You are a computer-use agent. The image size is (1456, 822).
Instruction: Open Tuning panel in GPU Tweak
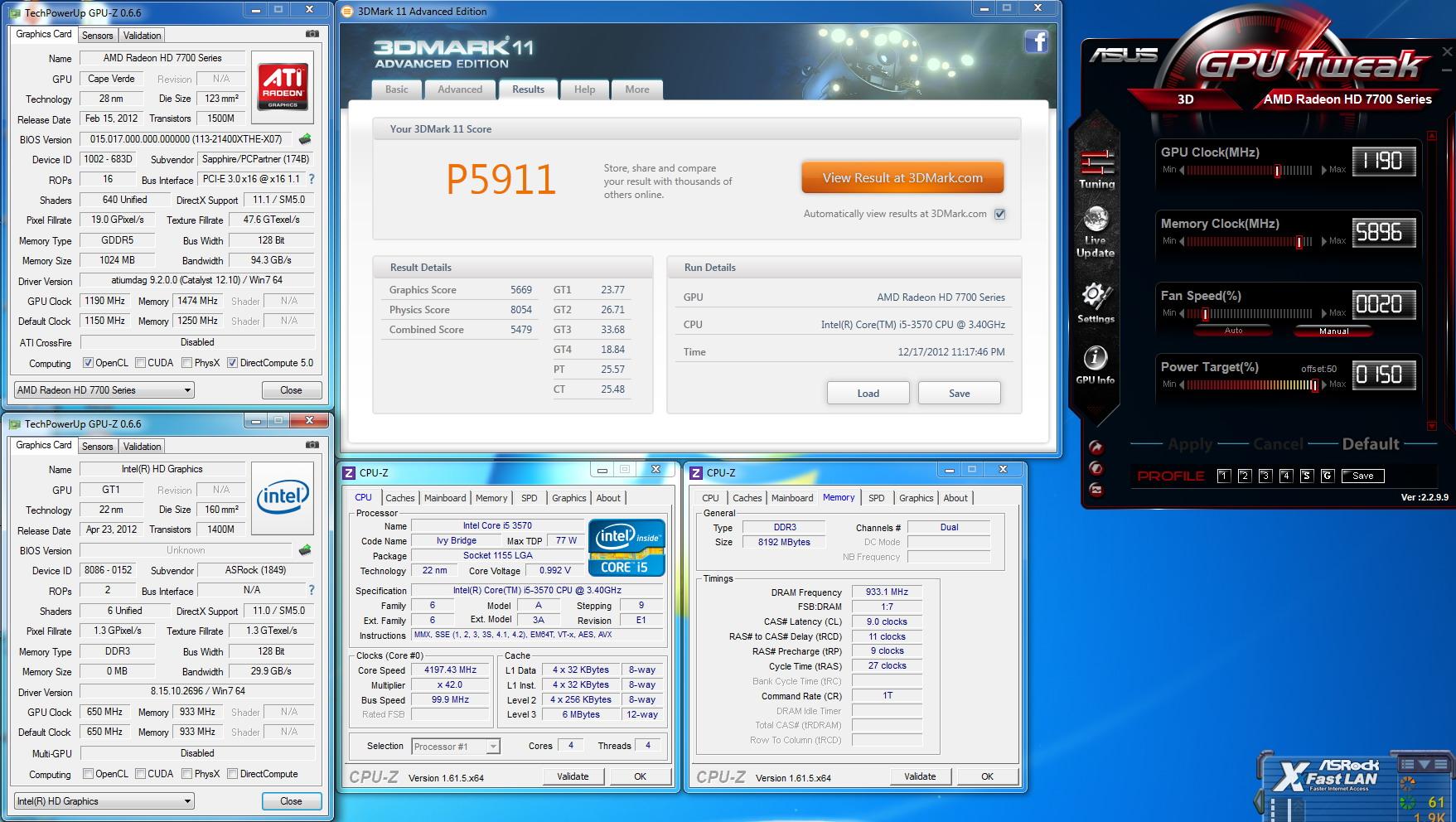tap(1096, 168)
